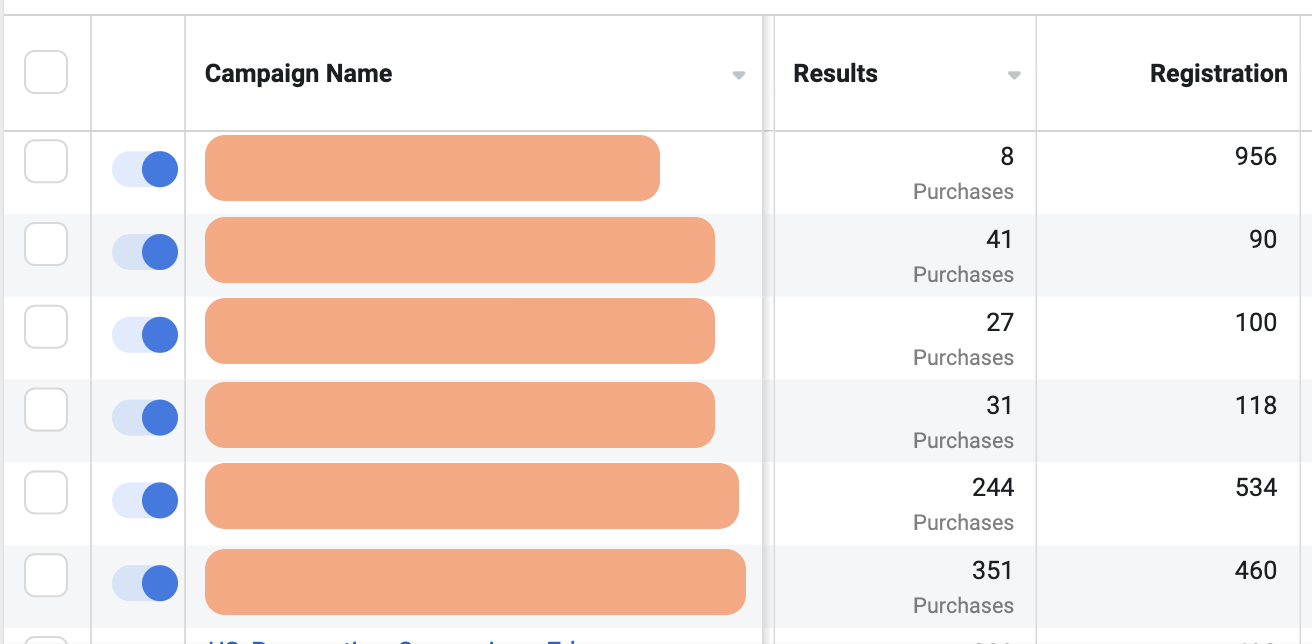Toggle off the campaign with 956 registrations
The height and width of the screenshot is (644, 1312).
point(145,170)
